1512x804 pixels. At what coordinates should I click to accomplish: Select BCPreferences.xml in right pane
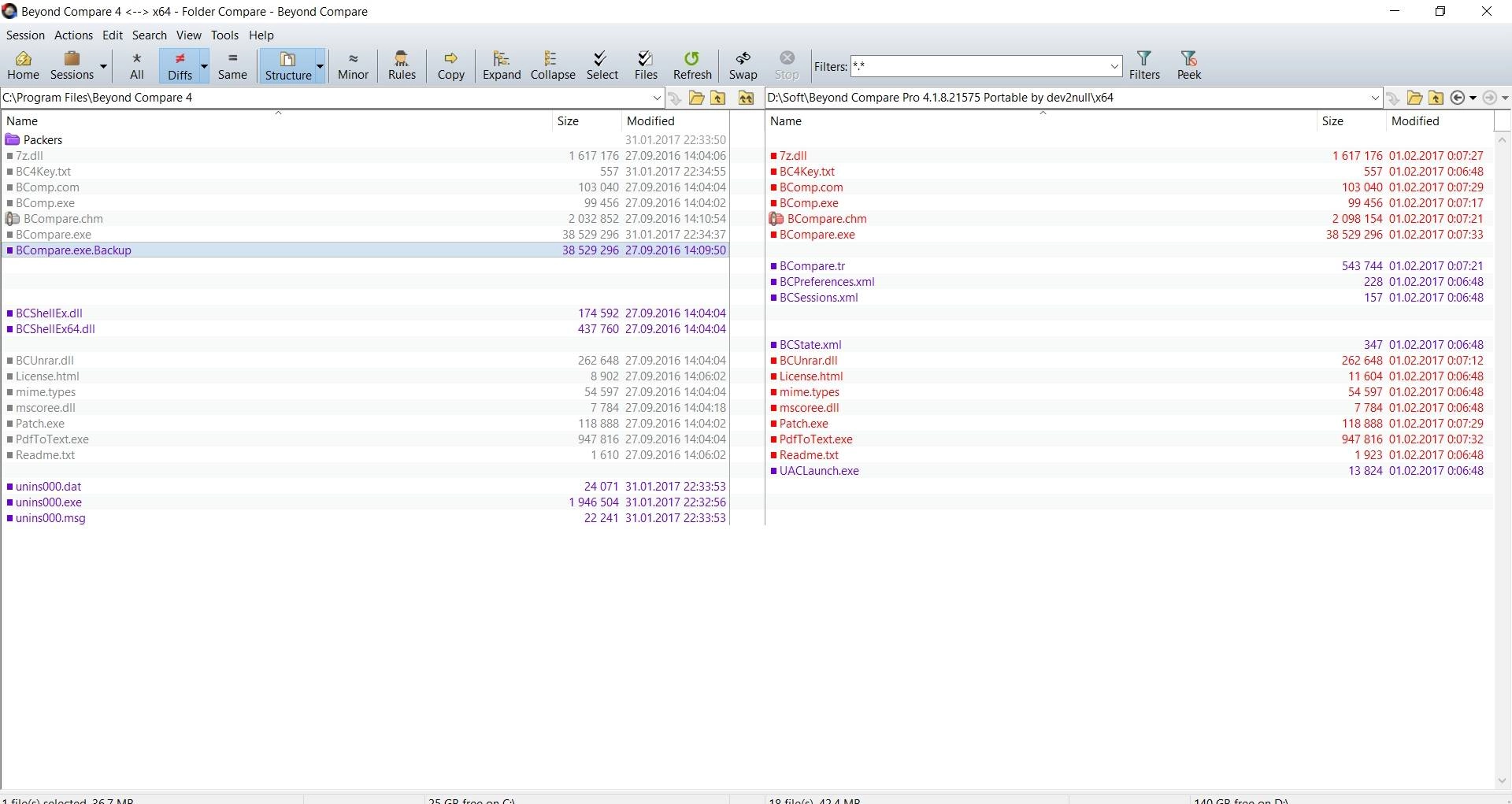[x=1129, y=282]
